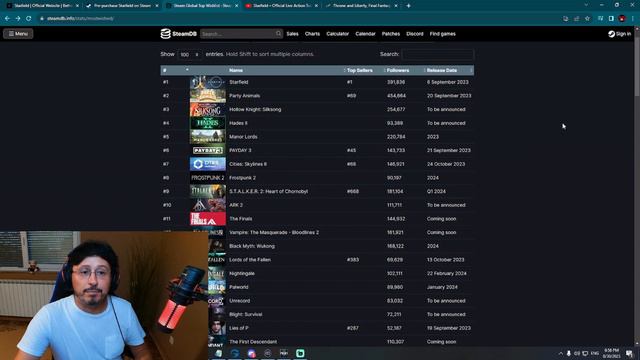Image resolution: width=640 pixels, height=360 pixels.
Task: Click the search magnifier icon in SteamDB header
Action: pos(278,33)
